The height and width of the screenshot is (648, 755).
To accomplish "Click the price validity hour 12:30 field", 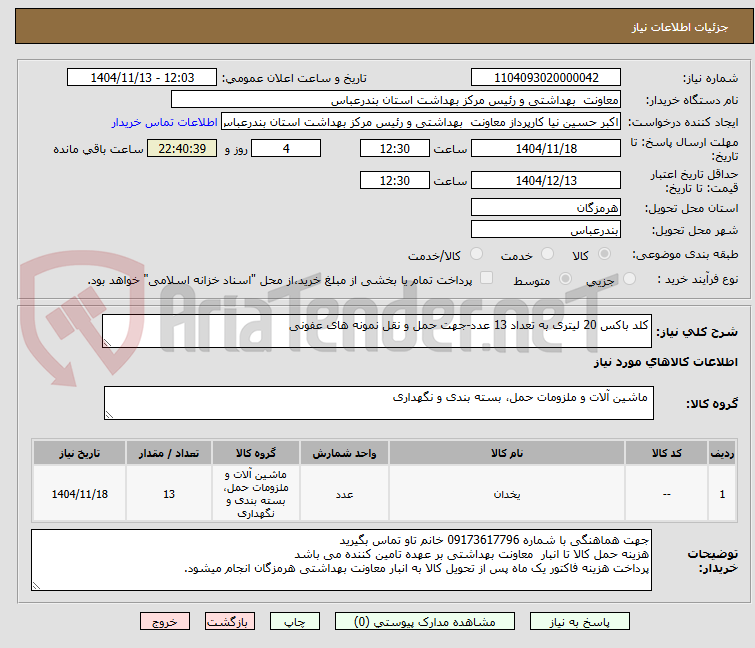I will point(394,181).
